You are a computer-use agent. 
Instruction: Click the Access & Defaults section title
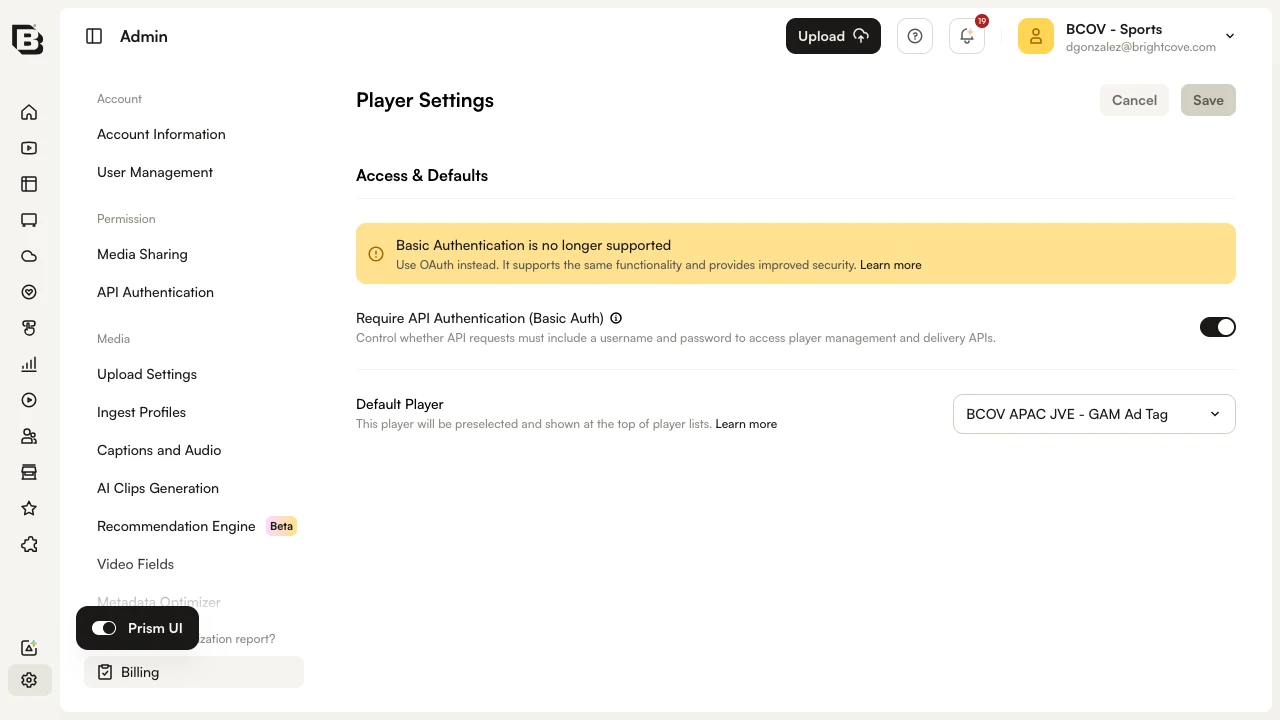(422, 175)
